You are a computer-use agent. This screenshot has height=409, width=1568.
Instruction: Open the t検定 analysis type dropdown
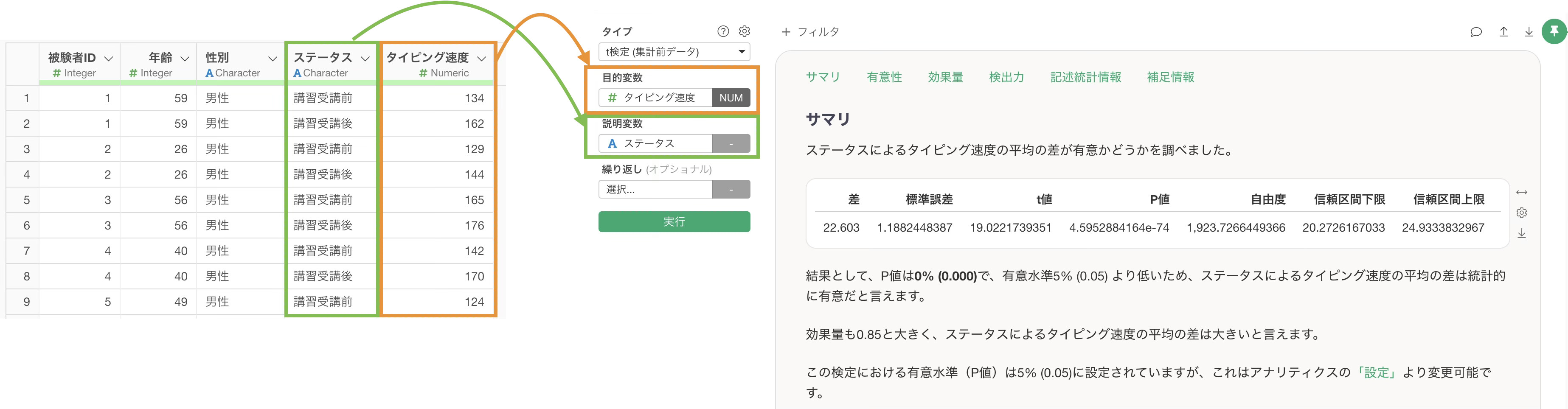click(674, 52)
